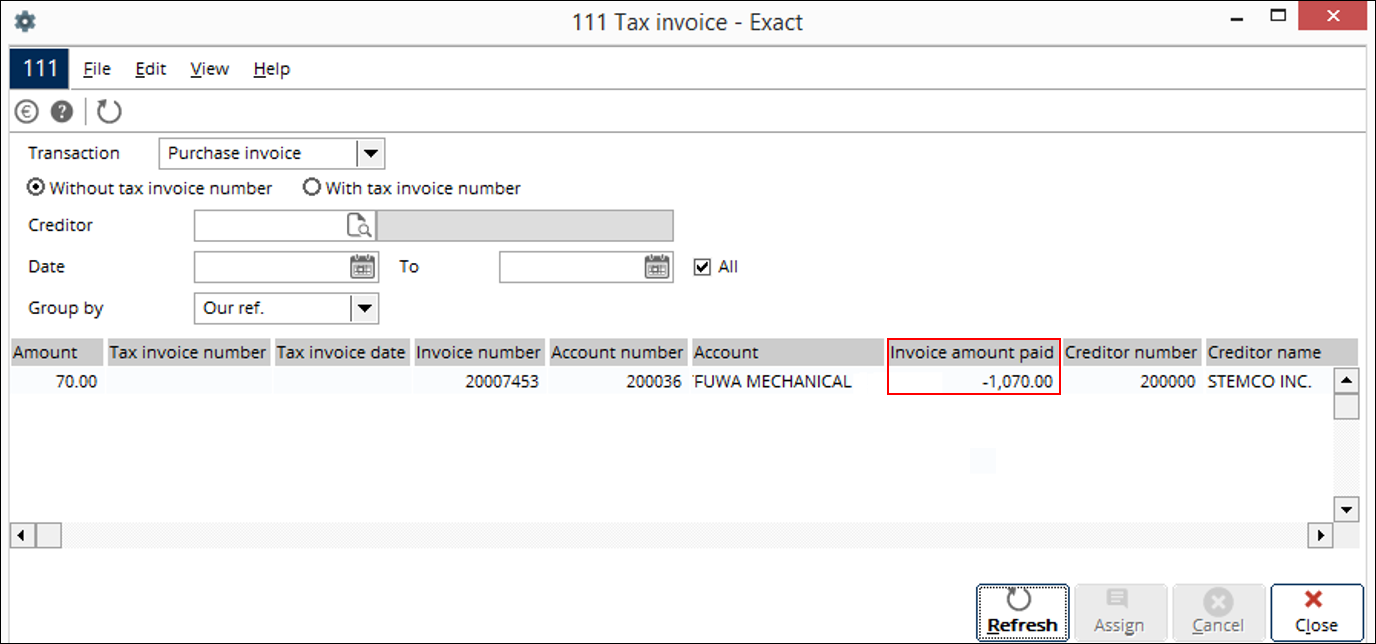The image size is (1376, 644).
Task: Select the -1,070.00 amount paid cell
Action: coord(973,381)
